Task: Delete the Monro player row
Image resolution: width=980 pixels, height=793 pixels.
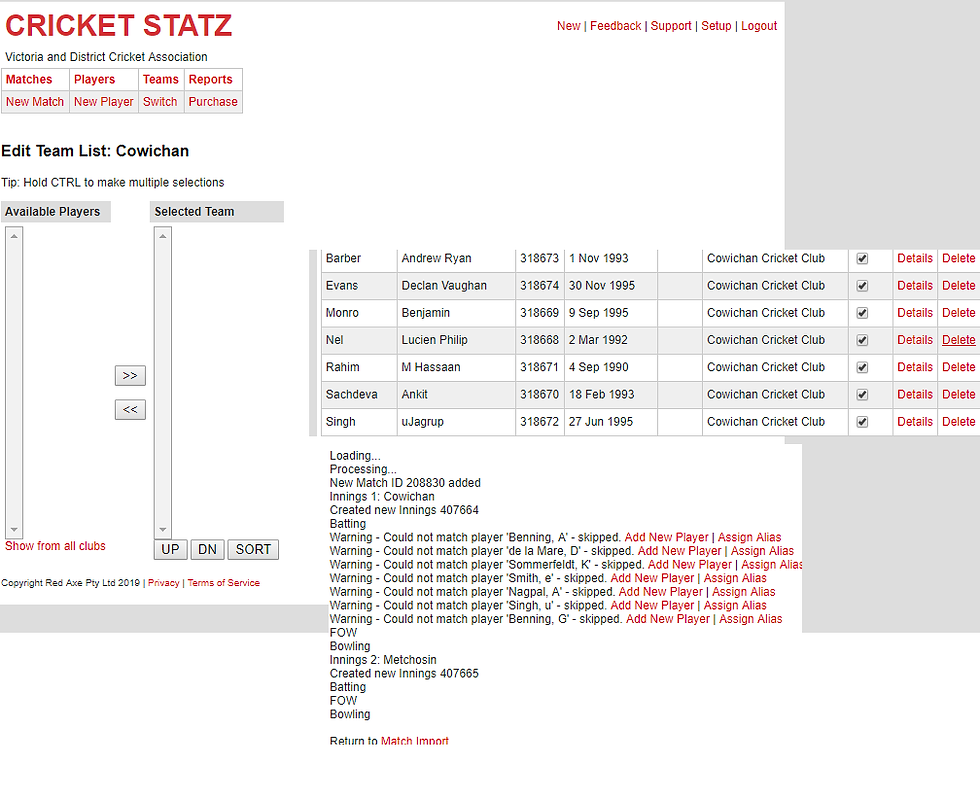Action: click(x=959, y=312)
